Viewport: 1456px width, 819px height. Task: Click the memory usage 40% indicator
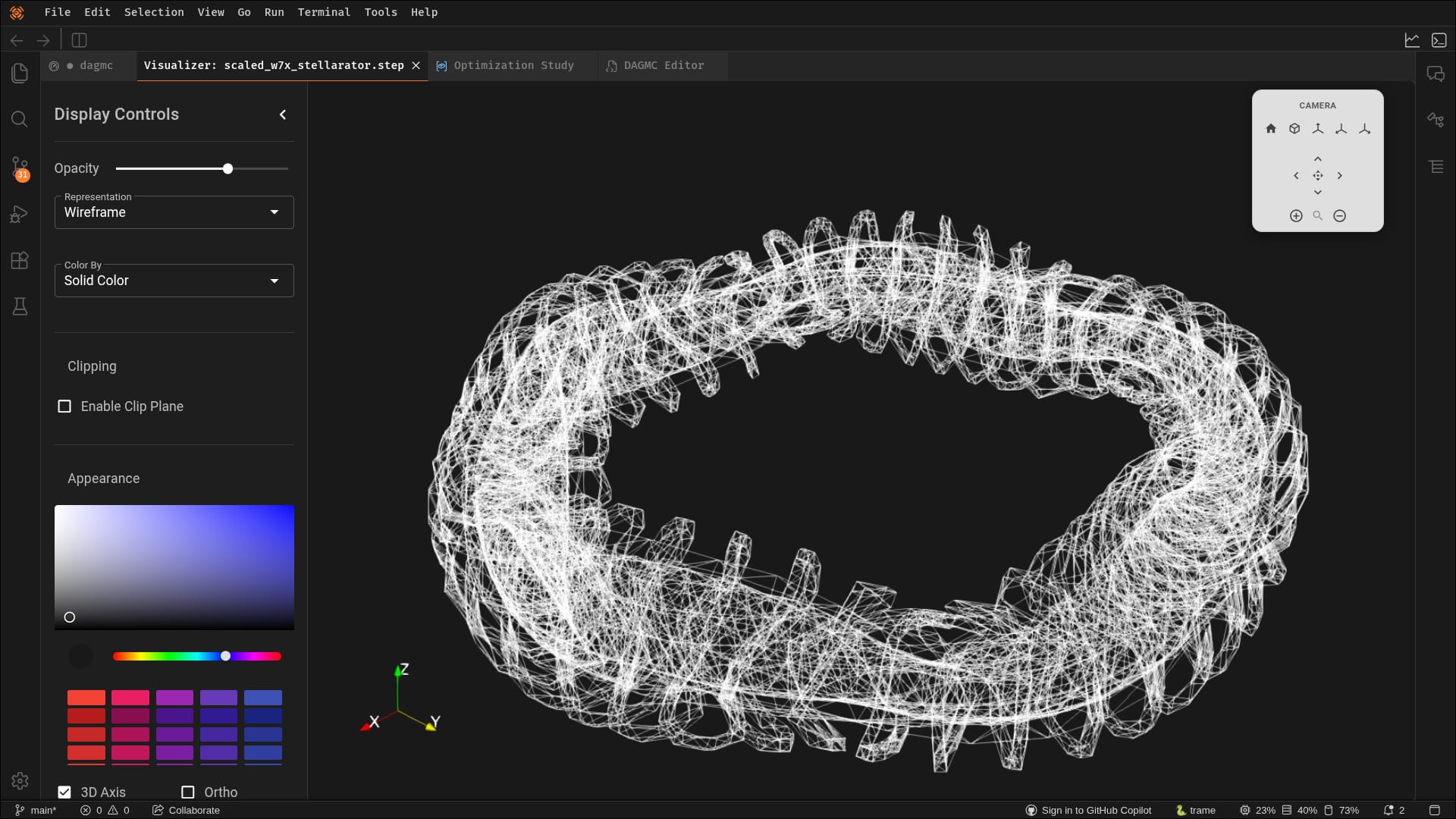click(1299, 810)
